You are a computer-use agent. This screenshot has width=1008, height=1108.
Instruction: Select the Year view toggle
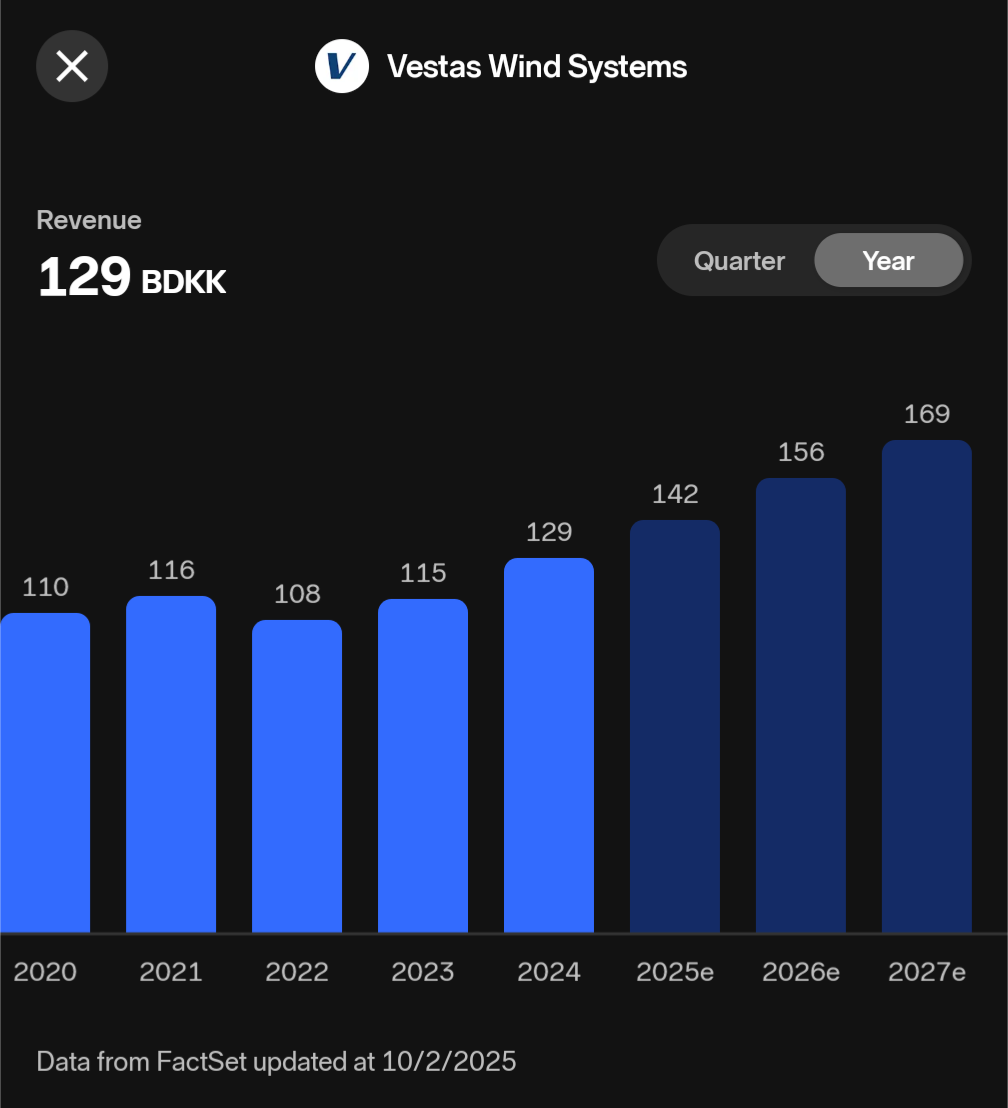click(x=889, y=261)
